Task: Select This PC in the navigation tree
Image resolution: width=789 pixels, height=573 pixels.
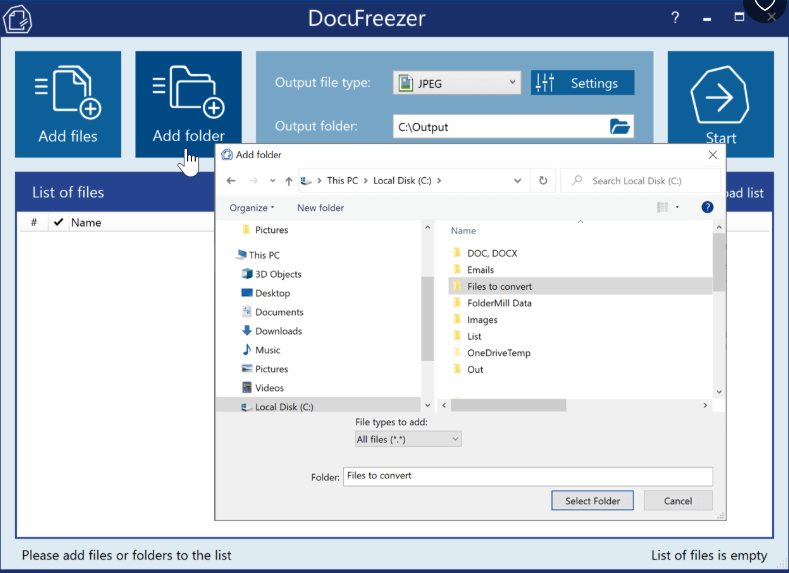Action: tap(264, 255)
